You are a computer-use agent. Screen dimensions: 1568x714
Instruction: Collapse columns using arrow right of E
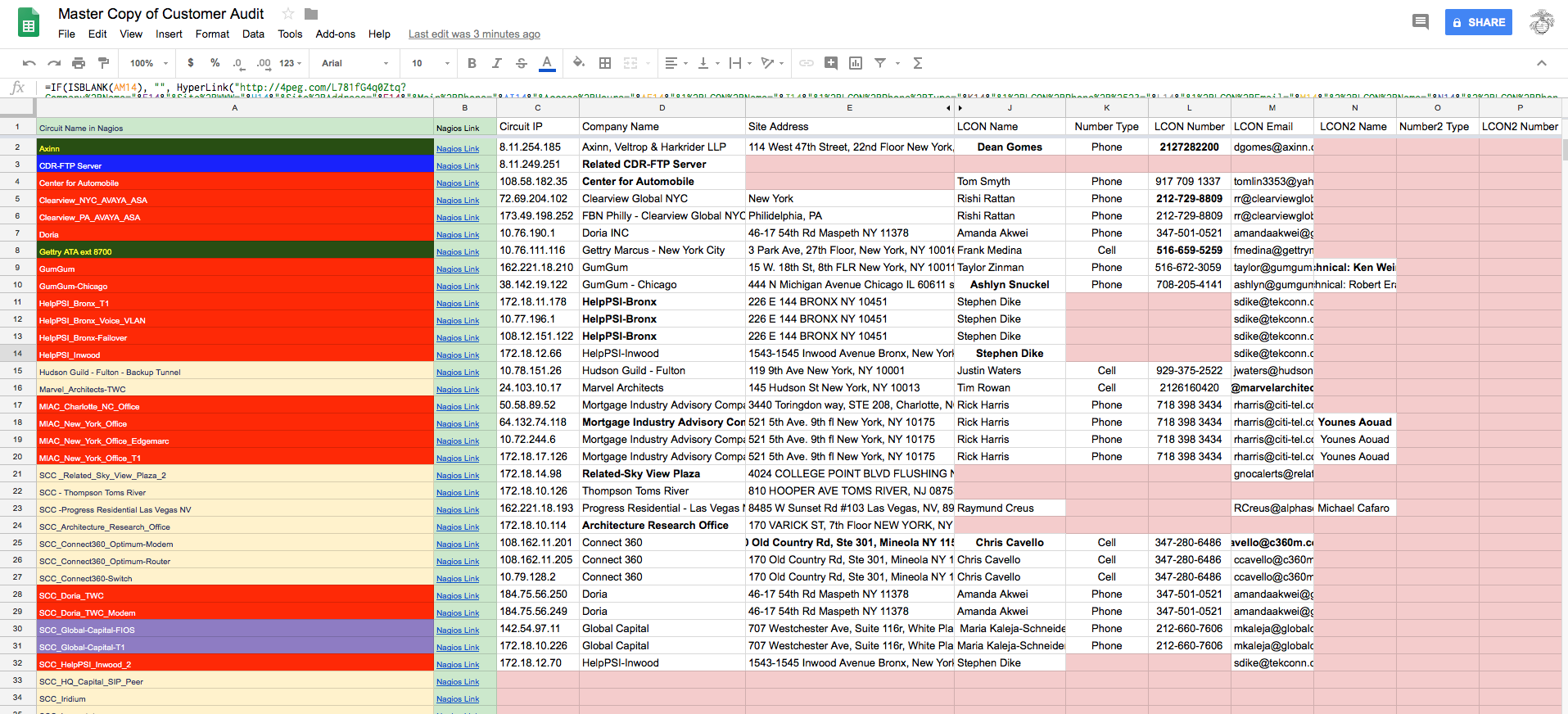[948, 108]
